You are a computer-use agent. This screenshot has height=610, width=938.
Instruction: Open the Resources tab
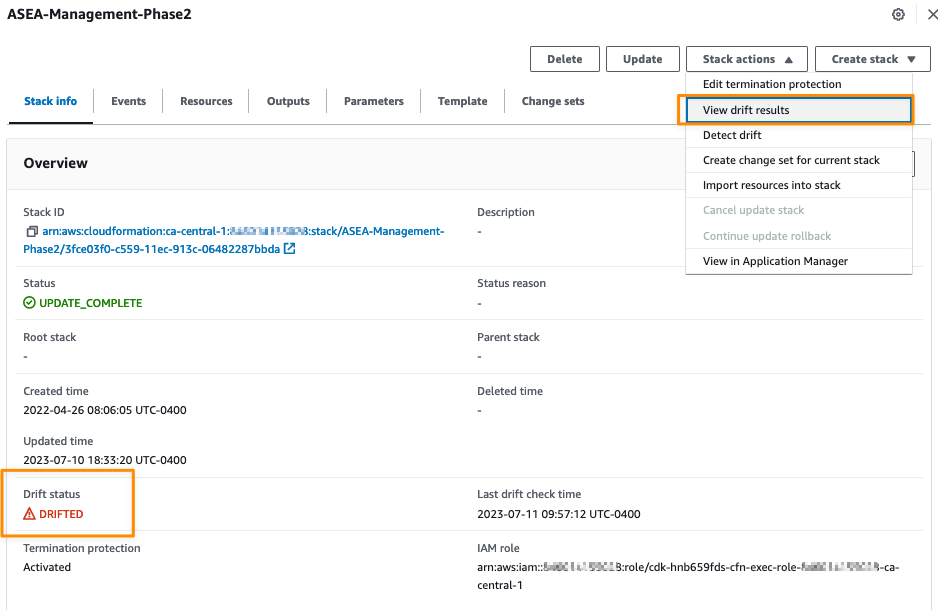206,101
